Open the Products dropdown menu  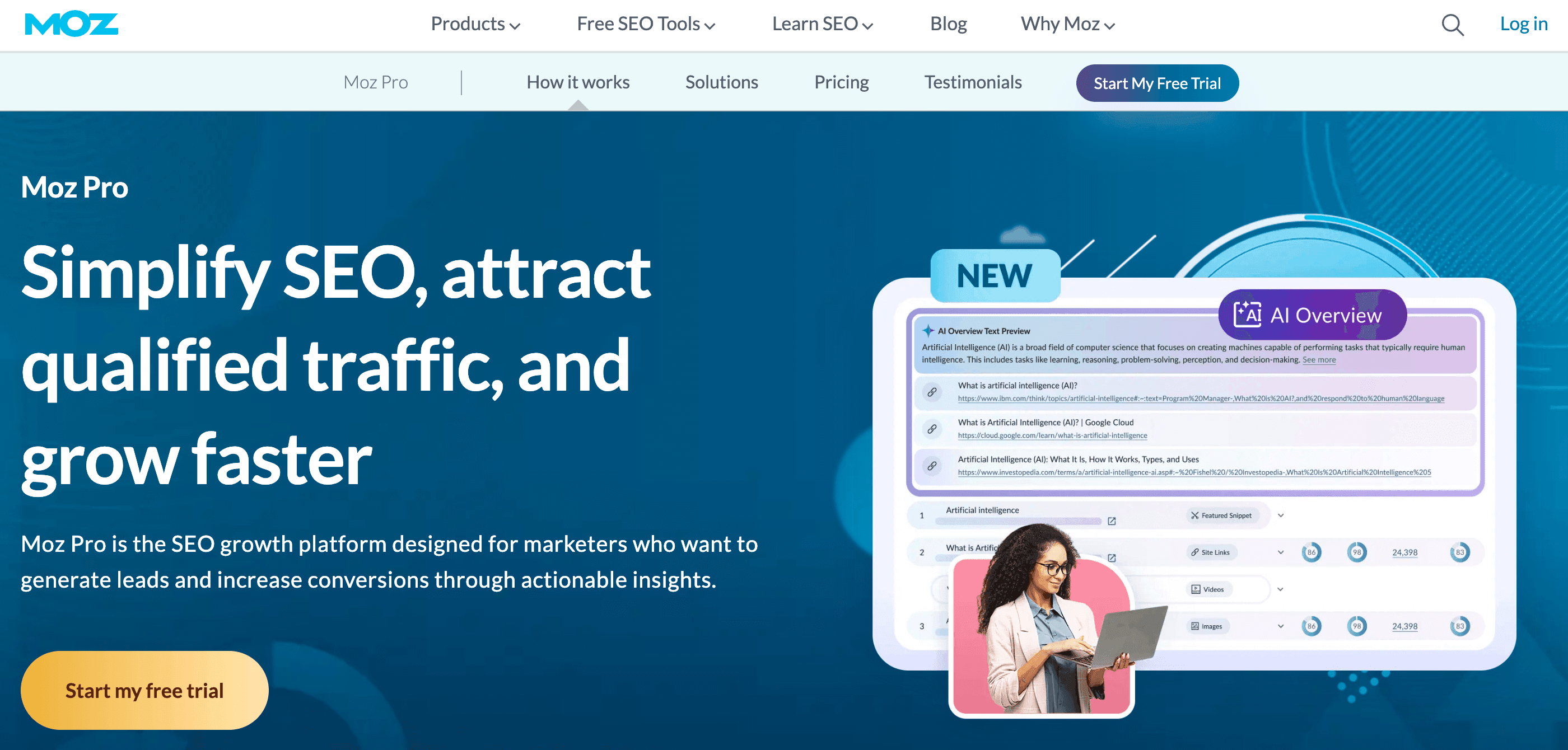tap(475, 24)
